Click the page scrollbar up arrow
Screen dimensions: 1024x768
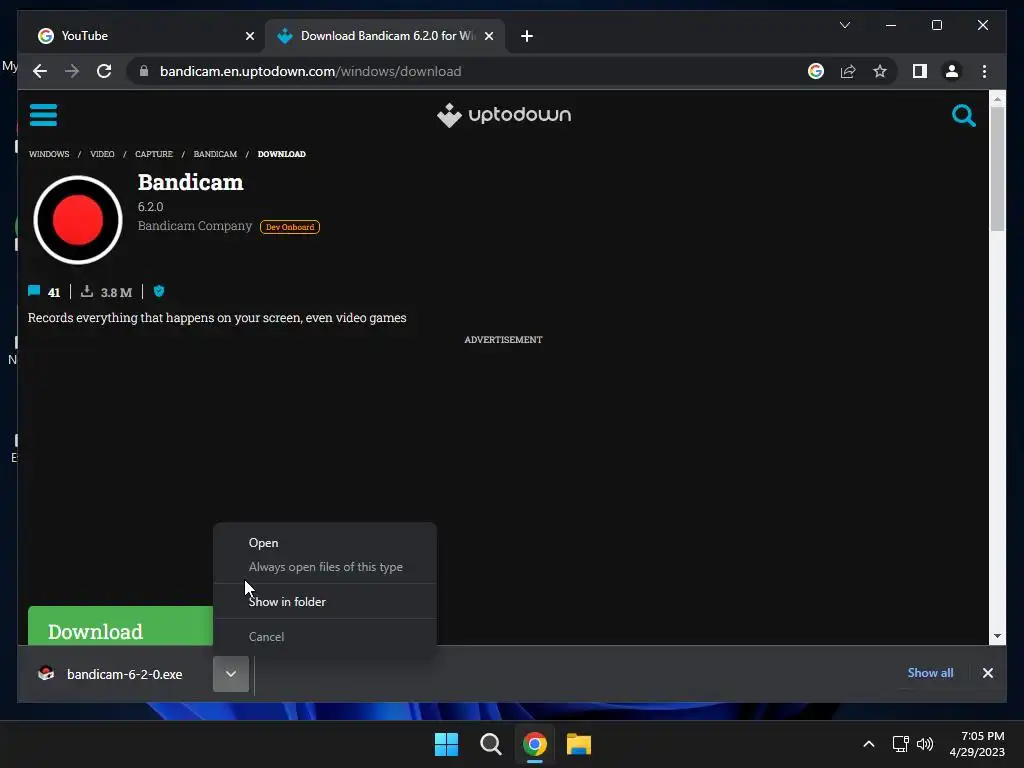997,99
